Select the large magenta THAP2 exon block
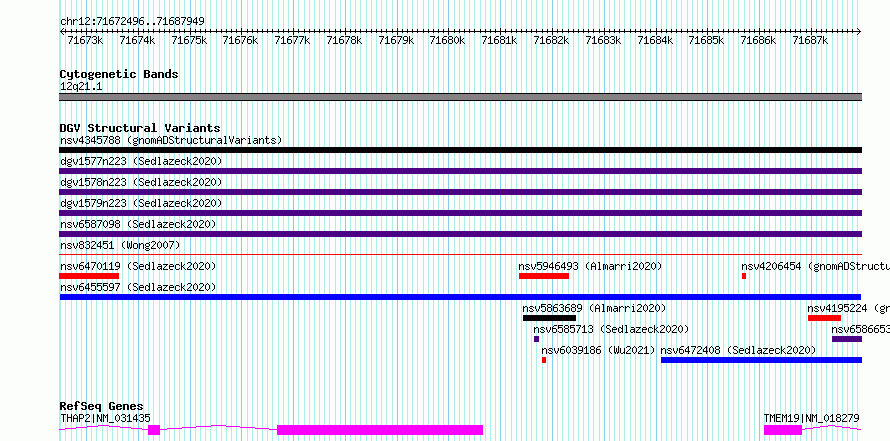The width and height of the screenshot is (890, 441). pyautogui.click(x=380, y=430)
